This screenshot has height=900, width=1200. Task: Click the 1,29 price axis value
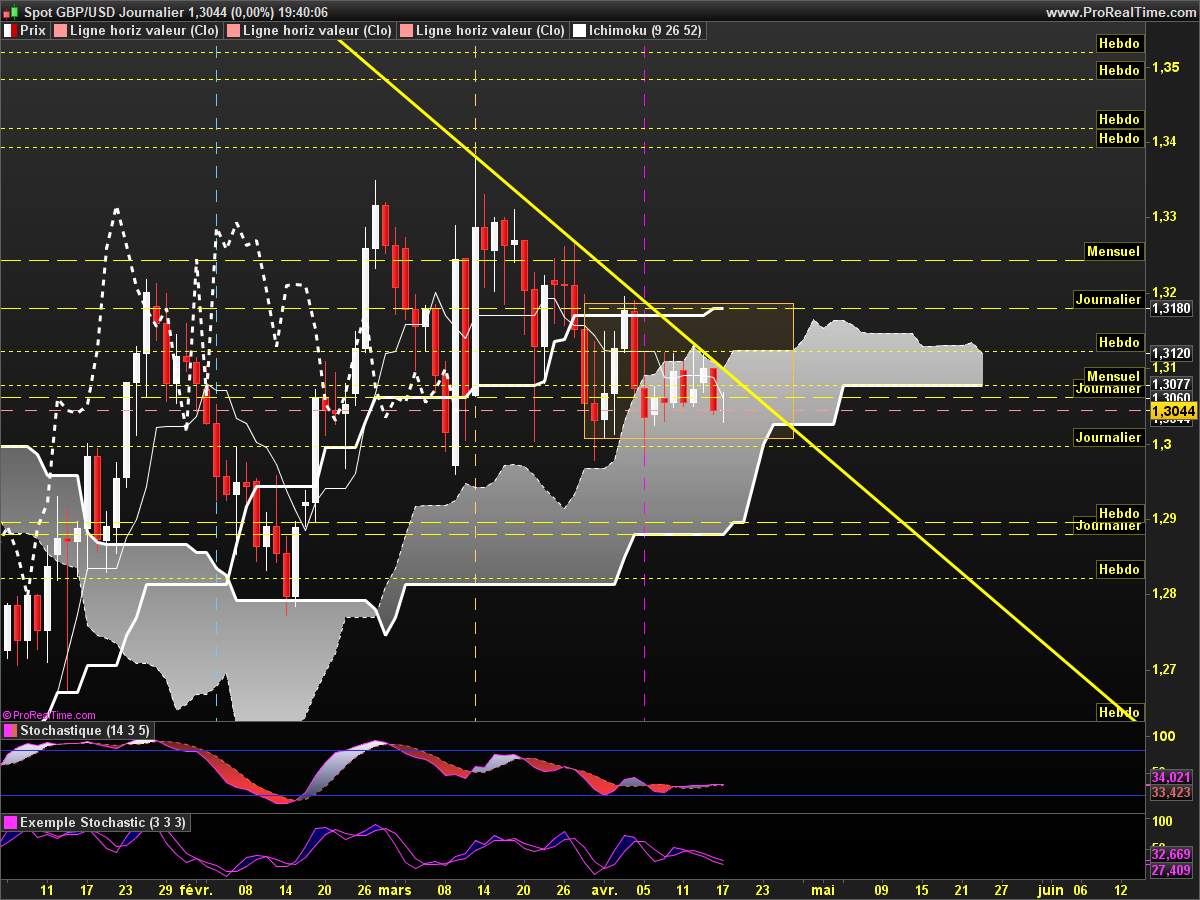1164,518
